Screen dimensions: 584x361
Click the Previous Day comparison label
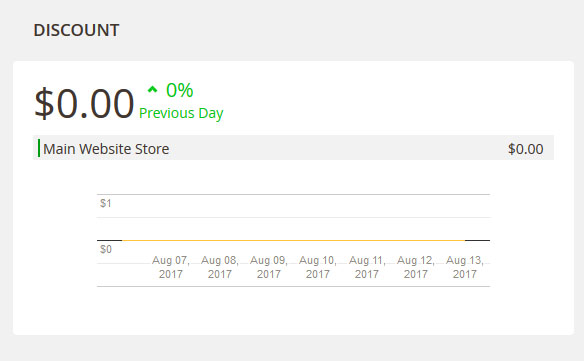[181, 113]
